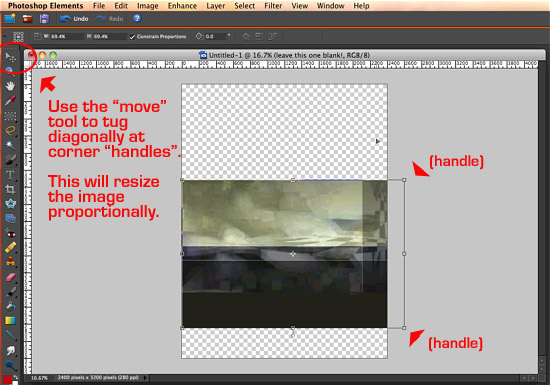Select the Move tool
This screenshot has height=385, width=550.
(x=10, y=57)
